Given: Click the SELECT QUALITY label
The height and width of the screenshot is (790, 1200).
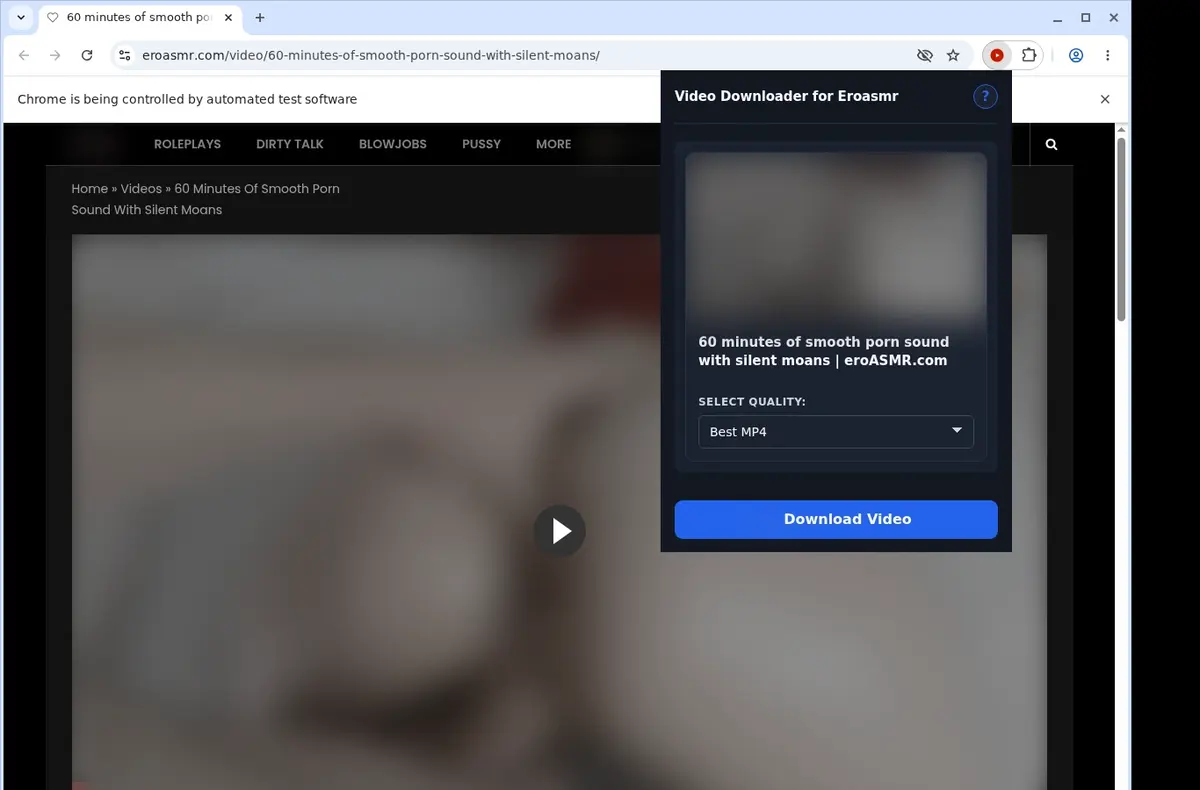Looking at the screenshot, I should 752,402.
